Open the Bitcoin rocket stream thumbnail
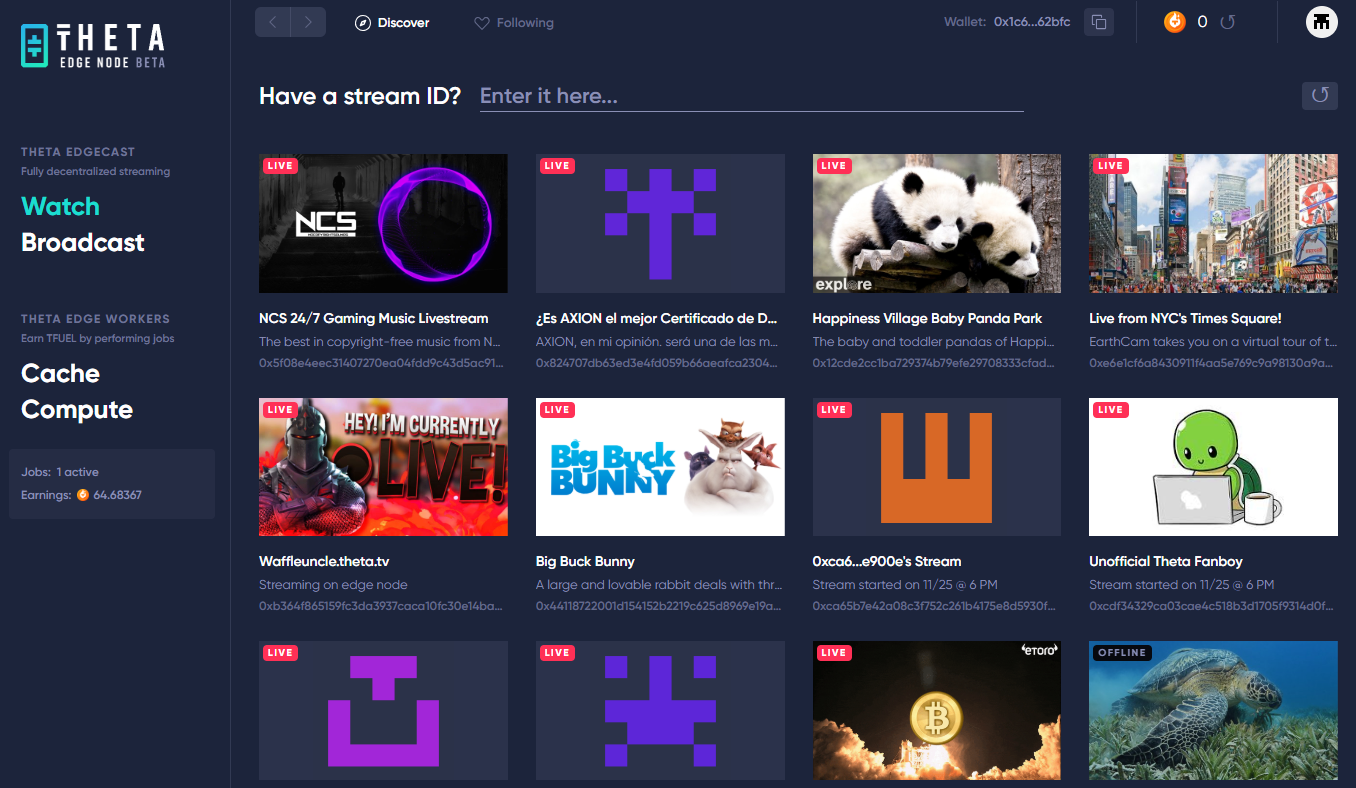This screenshot has width=1356, height=788. [x=937, y=710]
